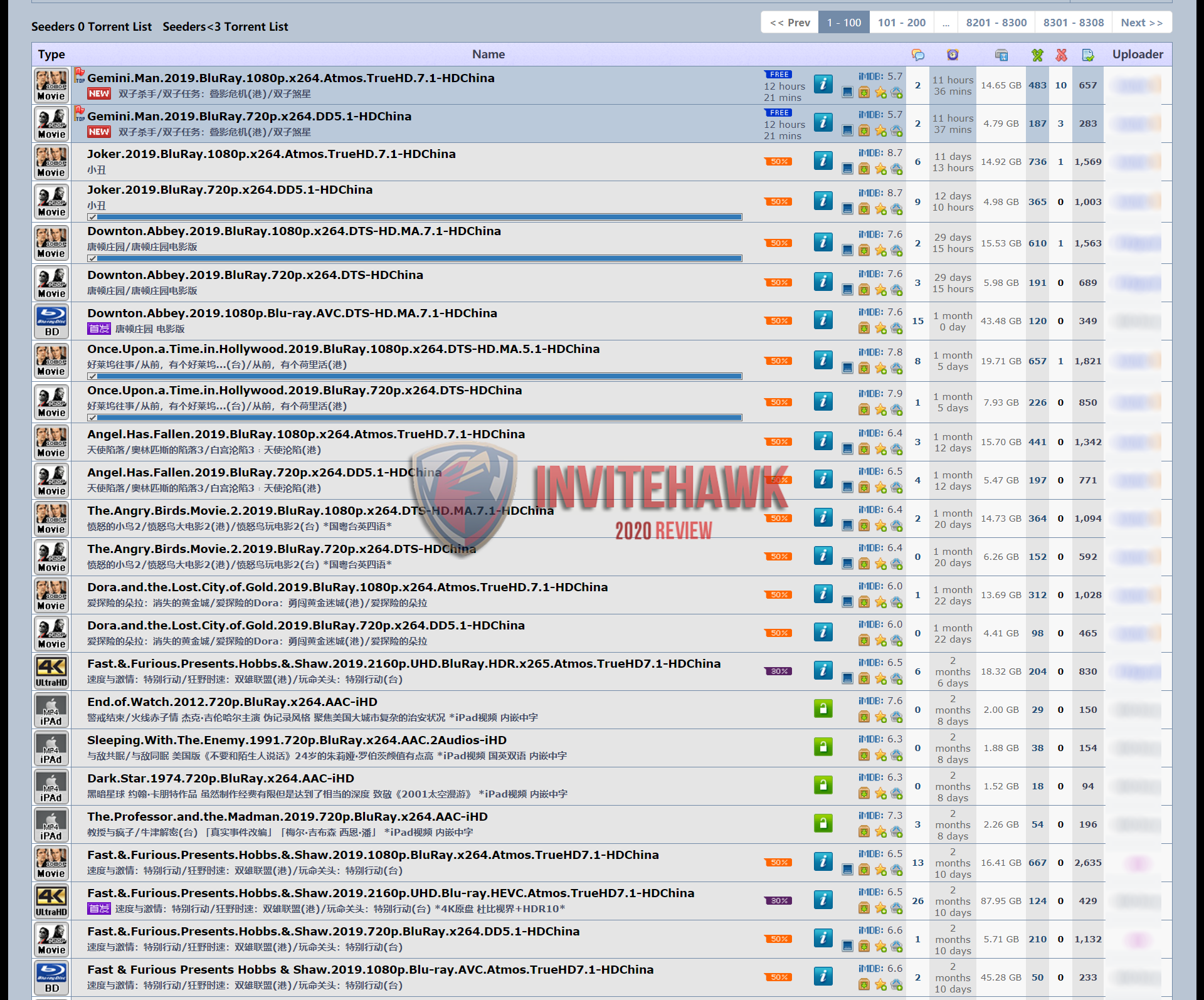Click sticky TOP flag on Gemini.Man 1080p
Screen dimensions: 1204x1000
click(x=80, y=76)
